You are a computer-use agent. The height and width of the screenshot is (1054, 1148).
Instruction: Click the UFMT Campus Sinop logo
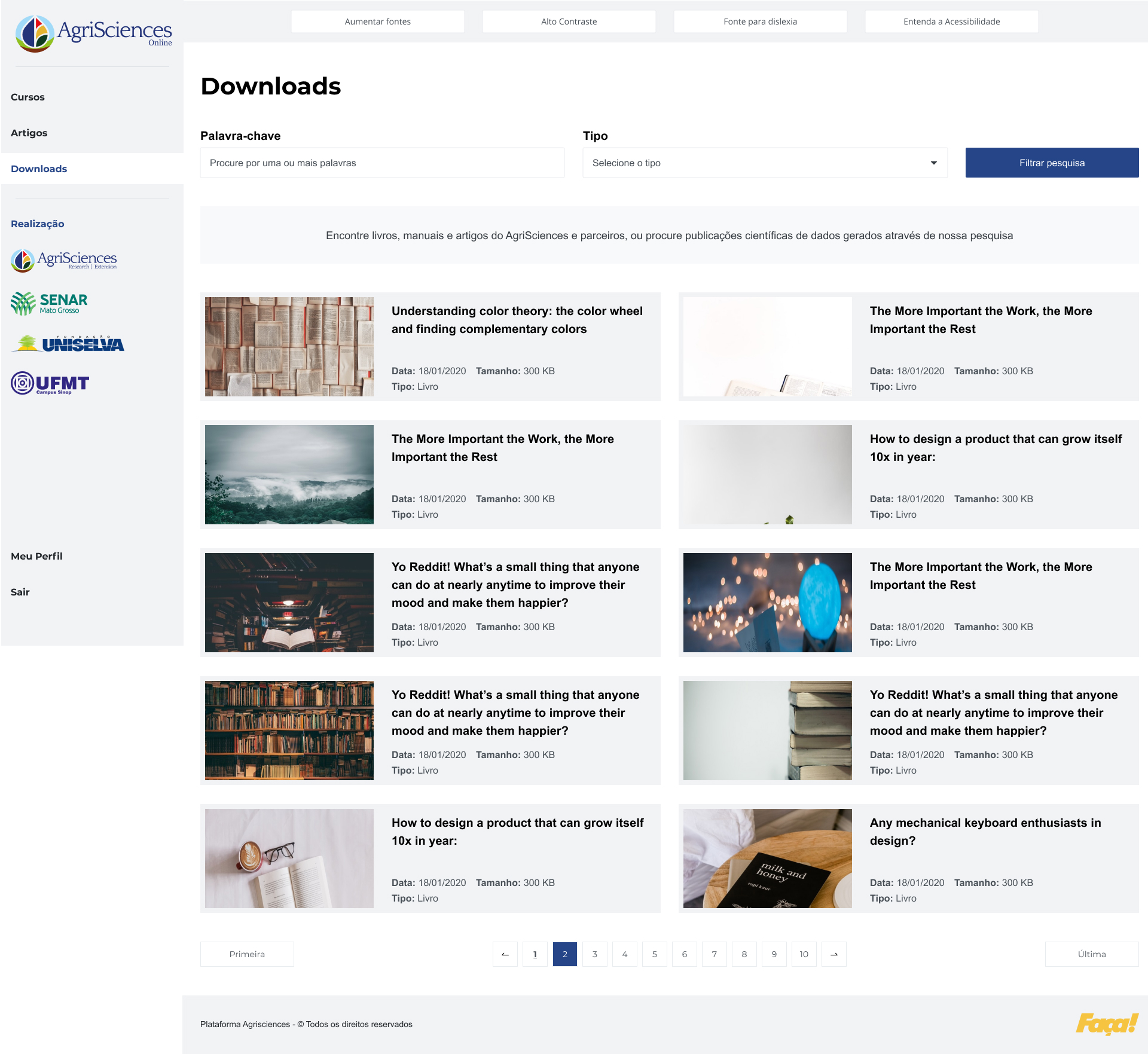[50, 383]
